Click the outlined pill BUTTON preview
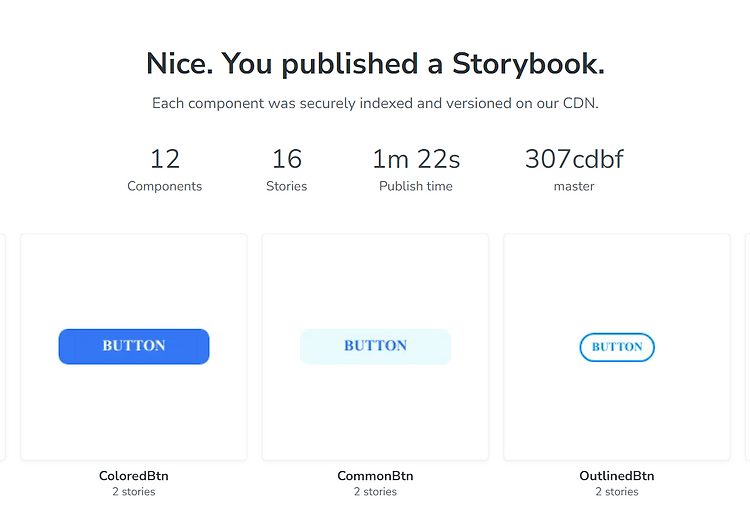750x506 pixels. (x=617, y=347)
